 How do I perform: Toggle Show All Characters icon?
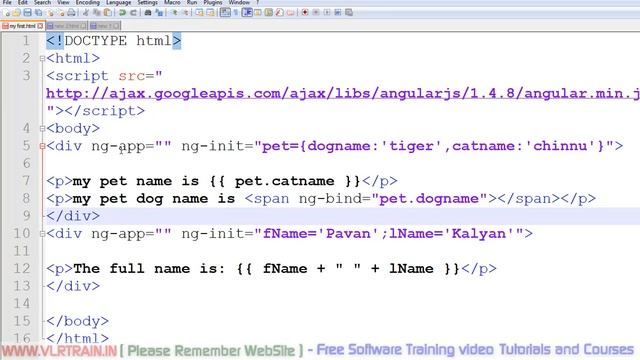click(x=236, y=13)
